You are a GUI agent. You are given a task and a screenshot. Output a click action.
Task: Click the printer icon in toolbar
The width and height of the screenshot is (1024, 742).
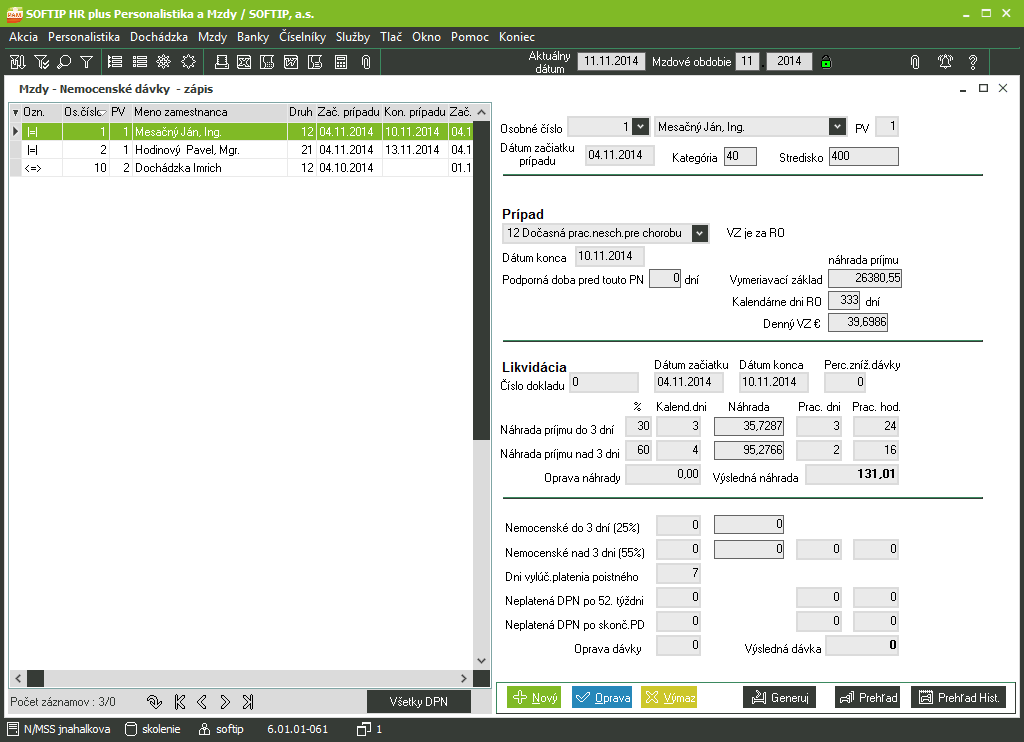[220, 62]
